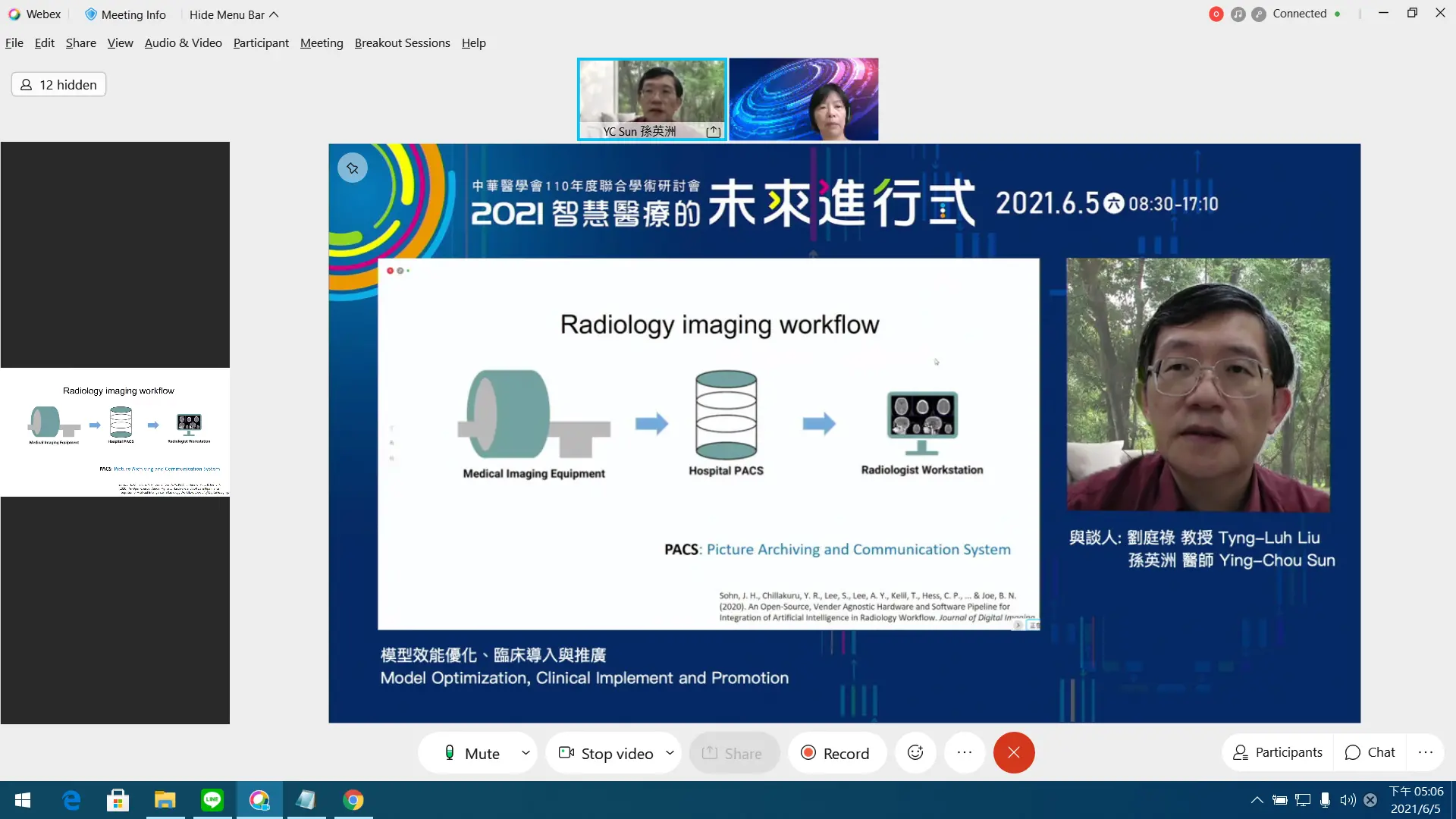Open Meeting Info shield icon
This screenshot has height=819, width=1456.
pyautogui.click(x=91, y=14)
